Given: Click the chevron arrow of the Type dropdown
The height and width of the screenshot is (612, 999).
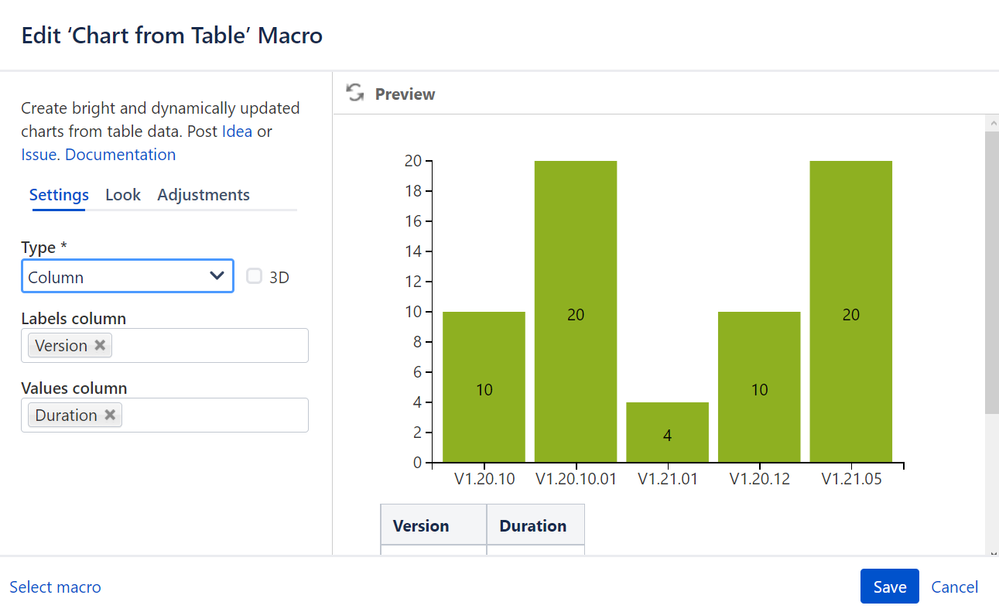Looking at the screenshot, I should [217, 276].
